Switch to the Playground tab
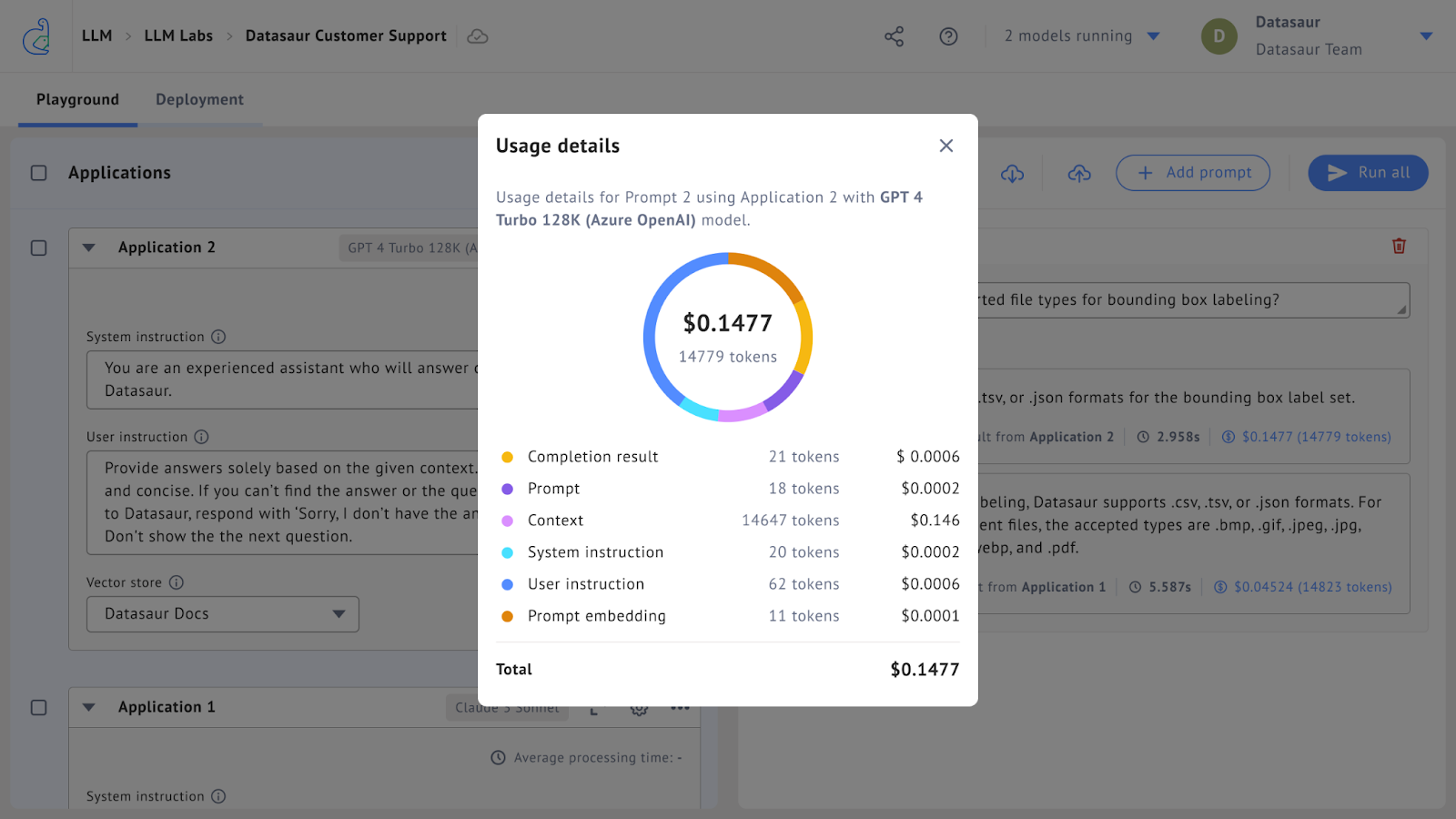The height and width of the screenshot is (819, 1456). pyautogui.click(x=77, y=100)
